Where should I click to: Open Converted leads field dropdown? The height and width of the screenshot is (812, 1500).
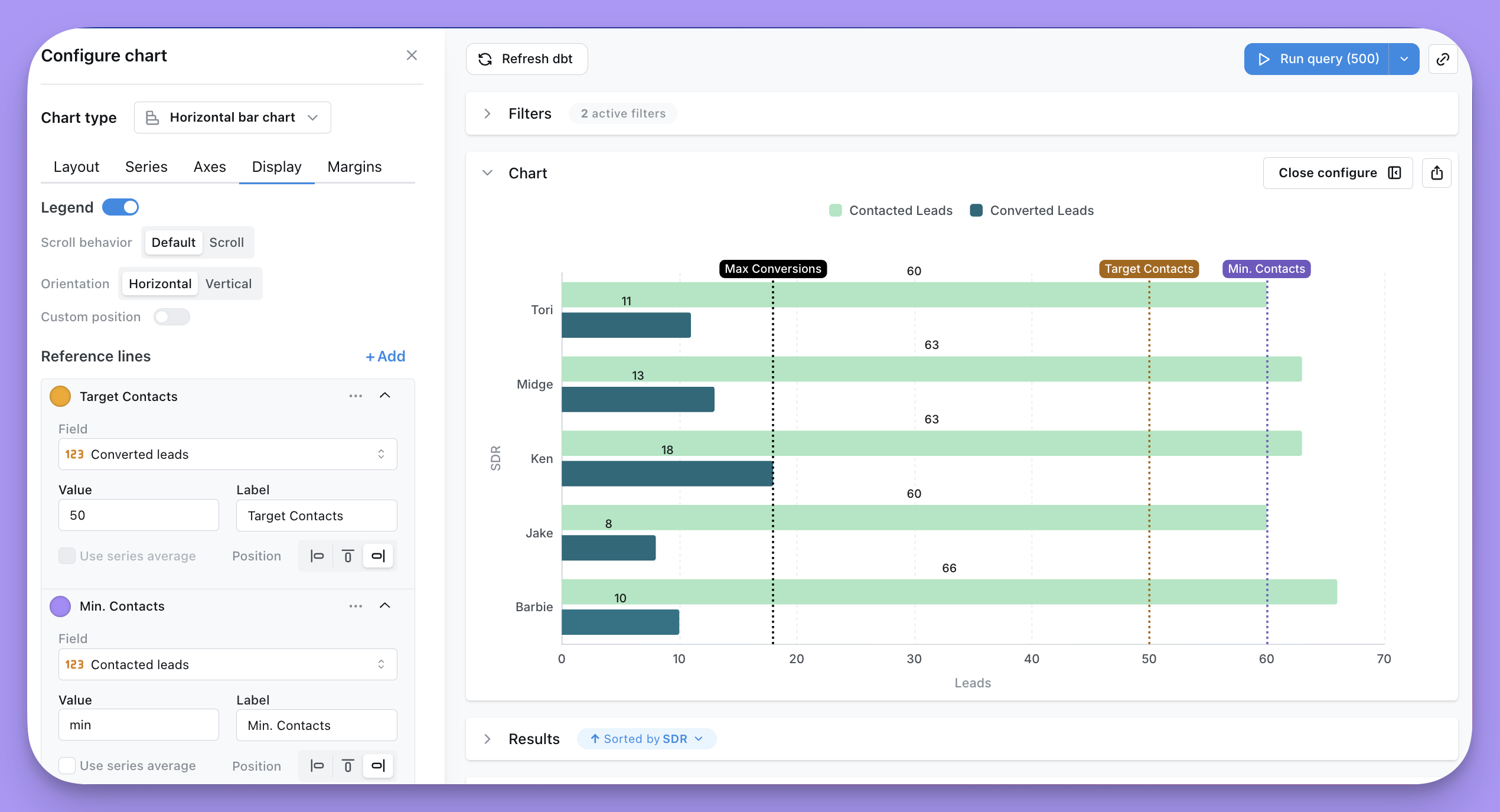(x=228, y=454)
